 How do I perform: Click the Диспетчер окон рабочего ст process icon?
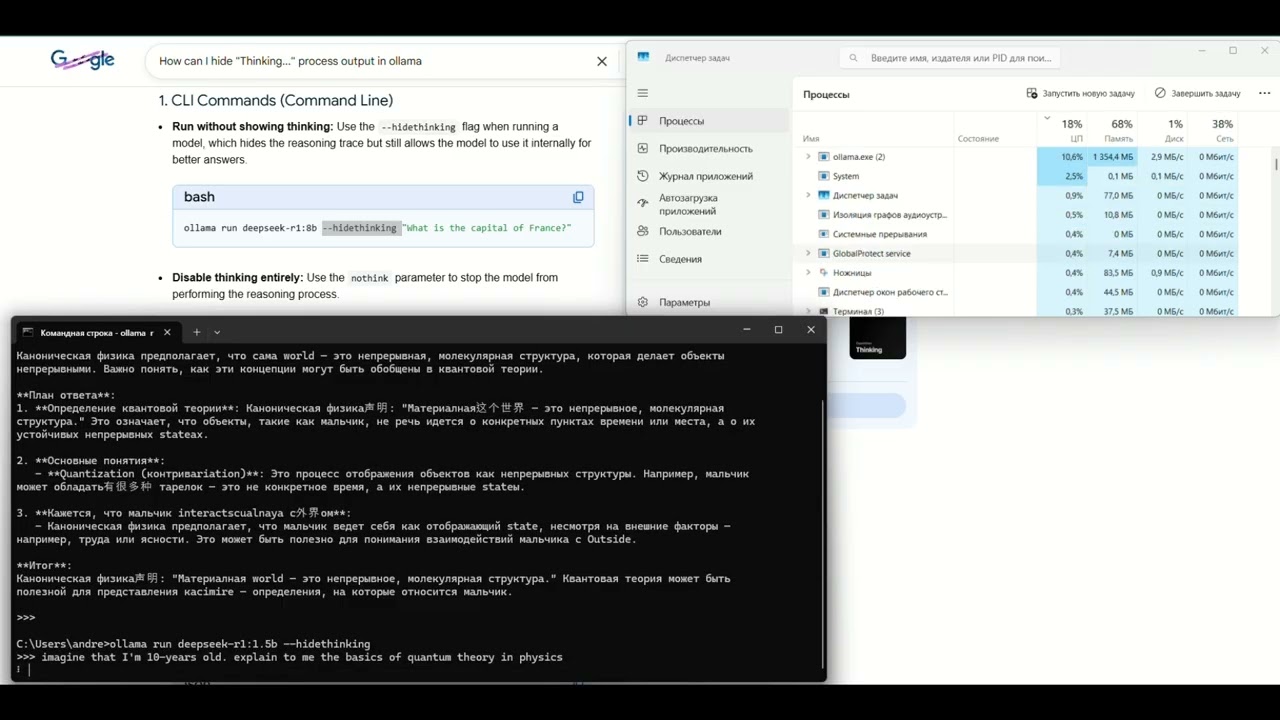point(824,292)
